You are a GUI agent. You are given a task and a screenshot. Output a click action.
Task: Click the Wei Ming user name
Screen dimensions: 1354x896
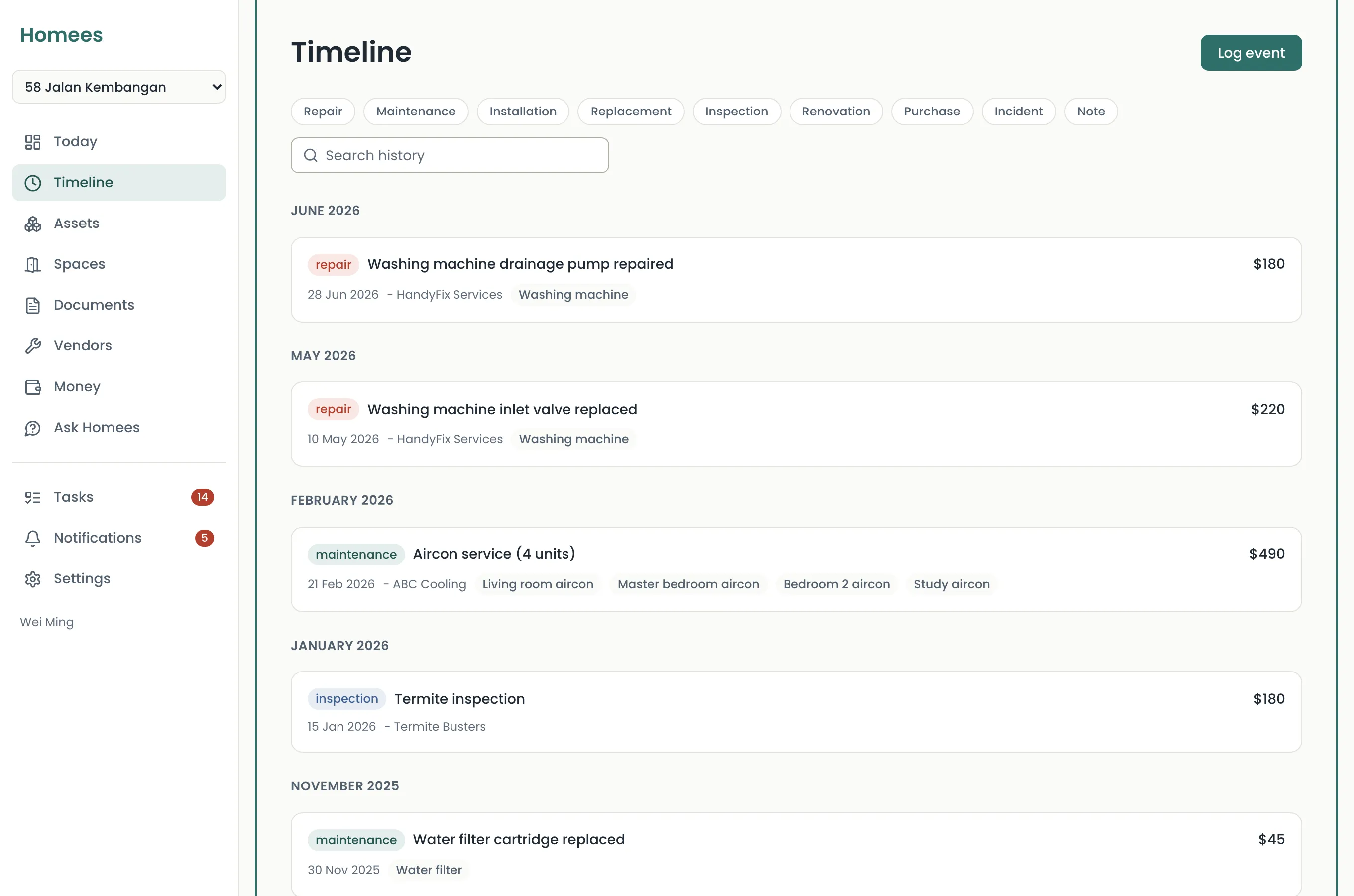coord(47,622)
